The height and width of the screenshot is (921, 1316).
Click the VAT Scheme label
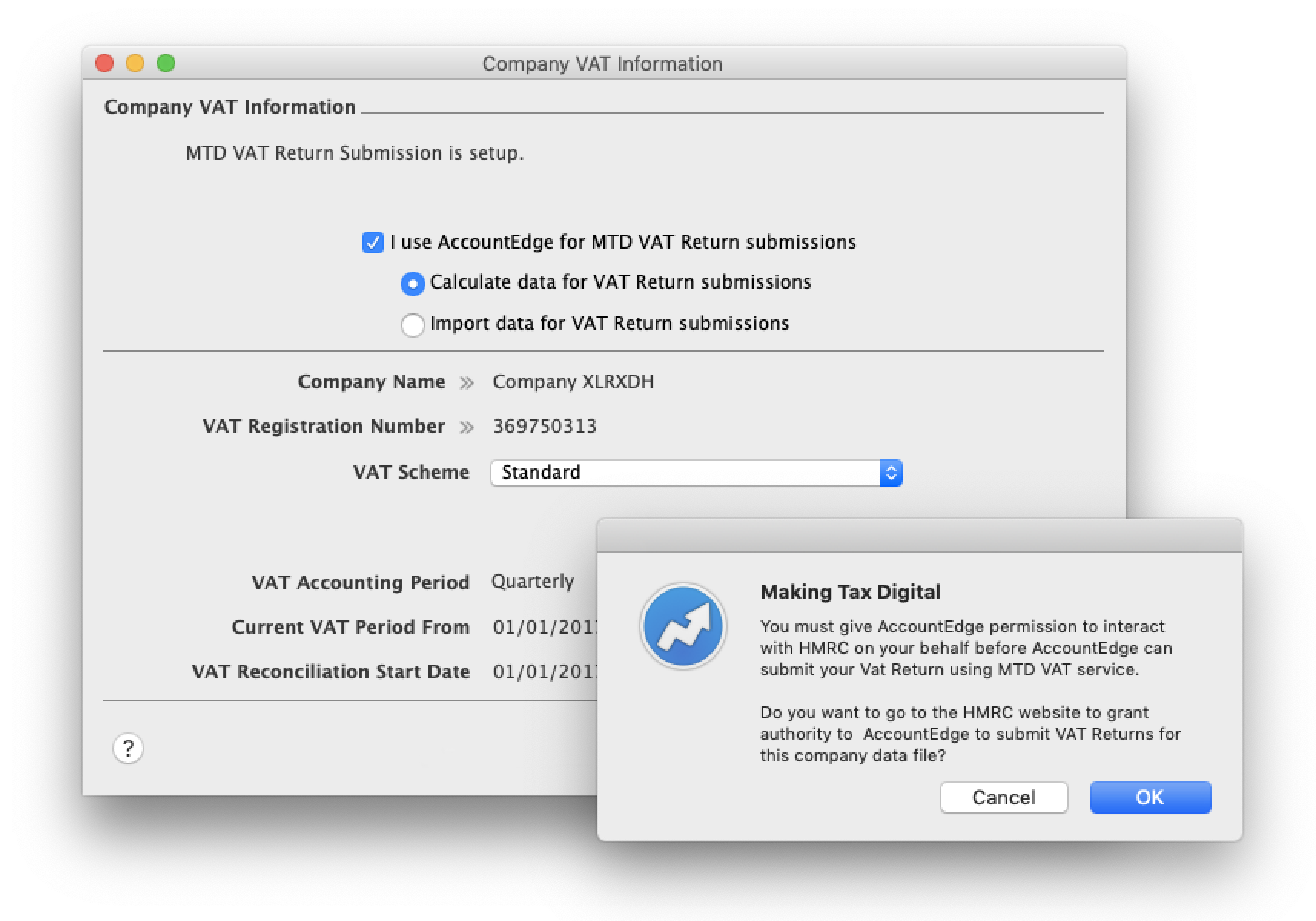[x=411, y=472]
